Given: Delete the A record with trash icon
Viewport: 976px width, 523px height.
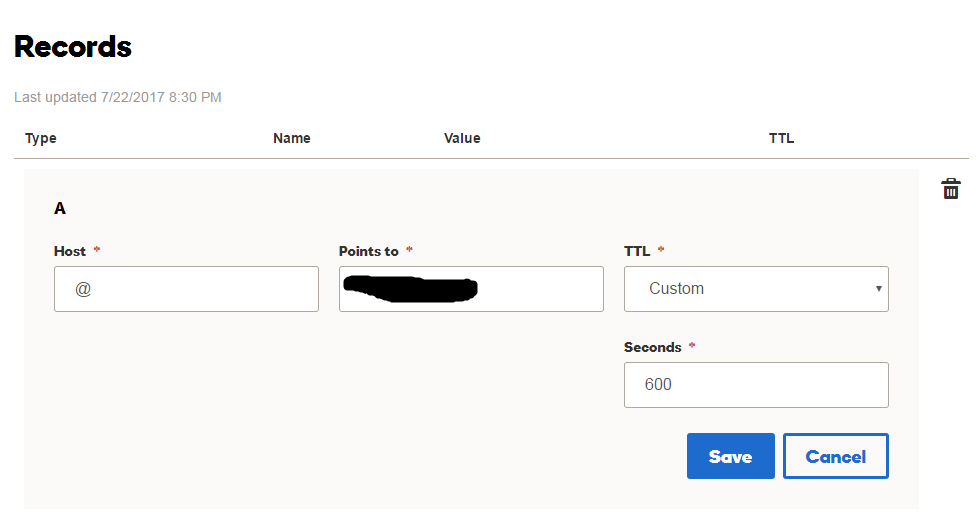Looking at the screenshot, I should click(x=951, y=188).
